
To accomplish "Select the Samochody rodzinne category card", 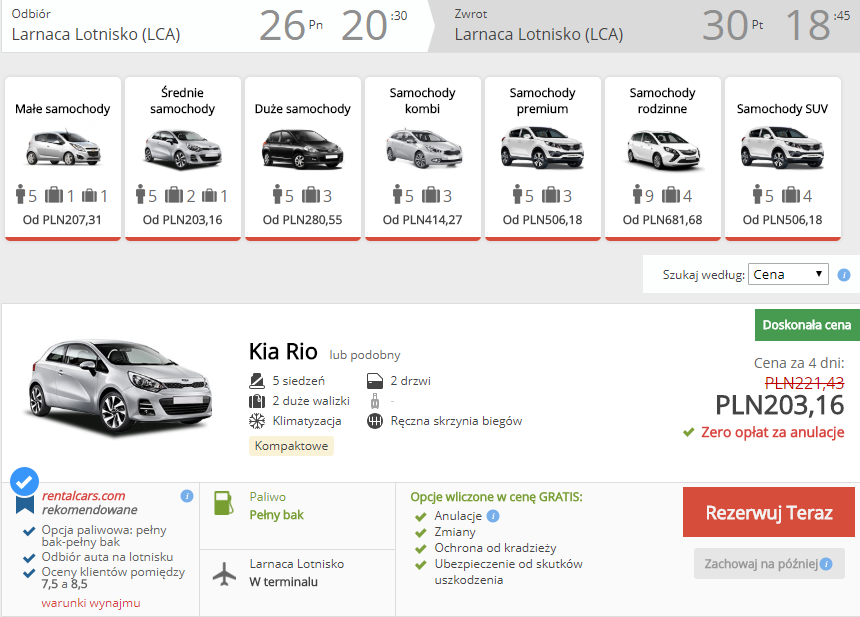I will point(663,159).
